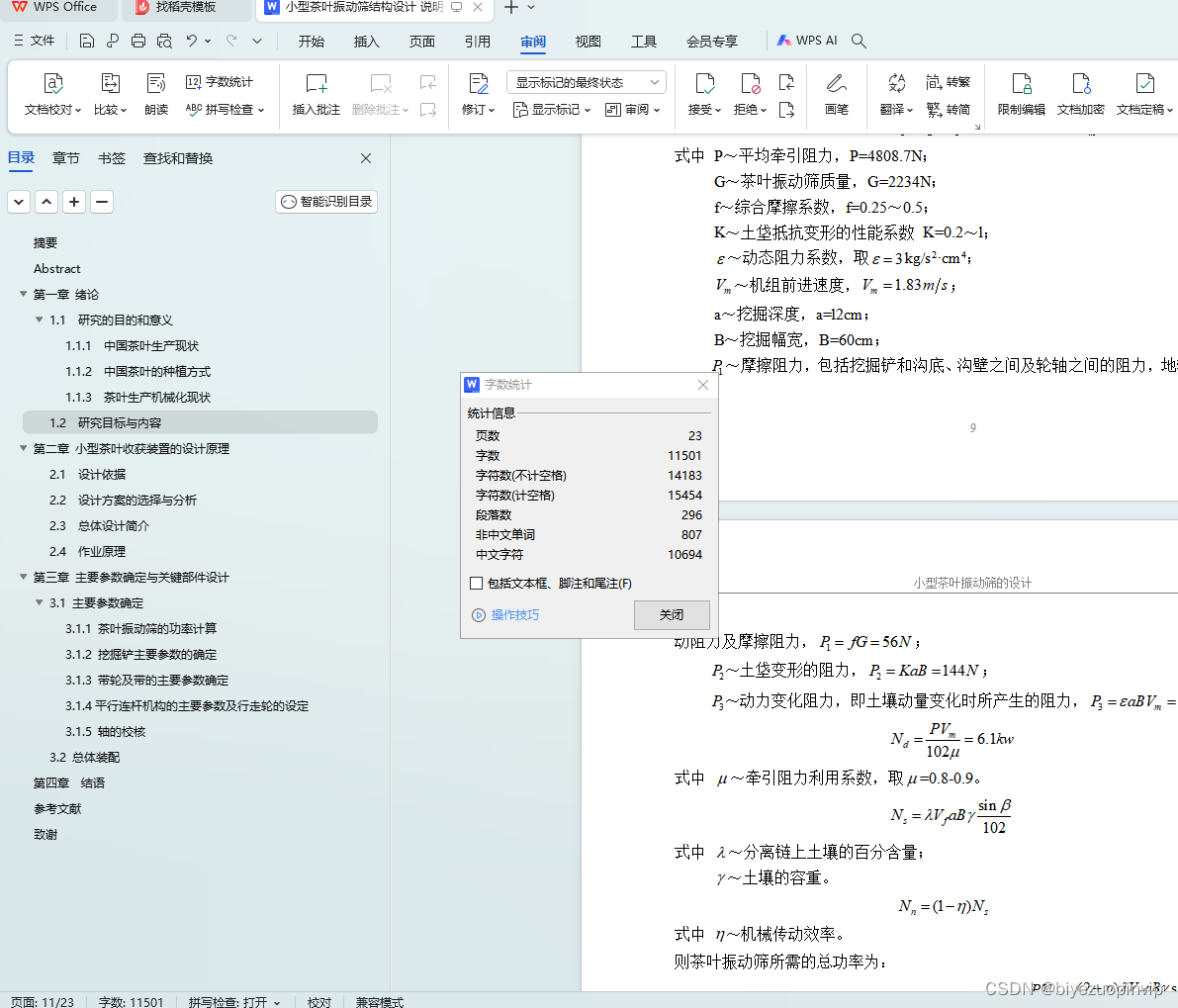This screenshot has height=1008, width=1178.
Task: Switch to 找稻壳模板 tab
Action: 177,8
